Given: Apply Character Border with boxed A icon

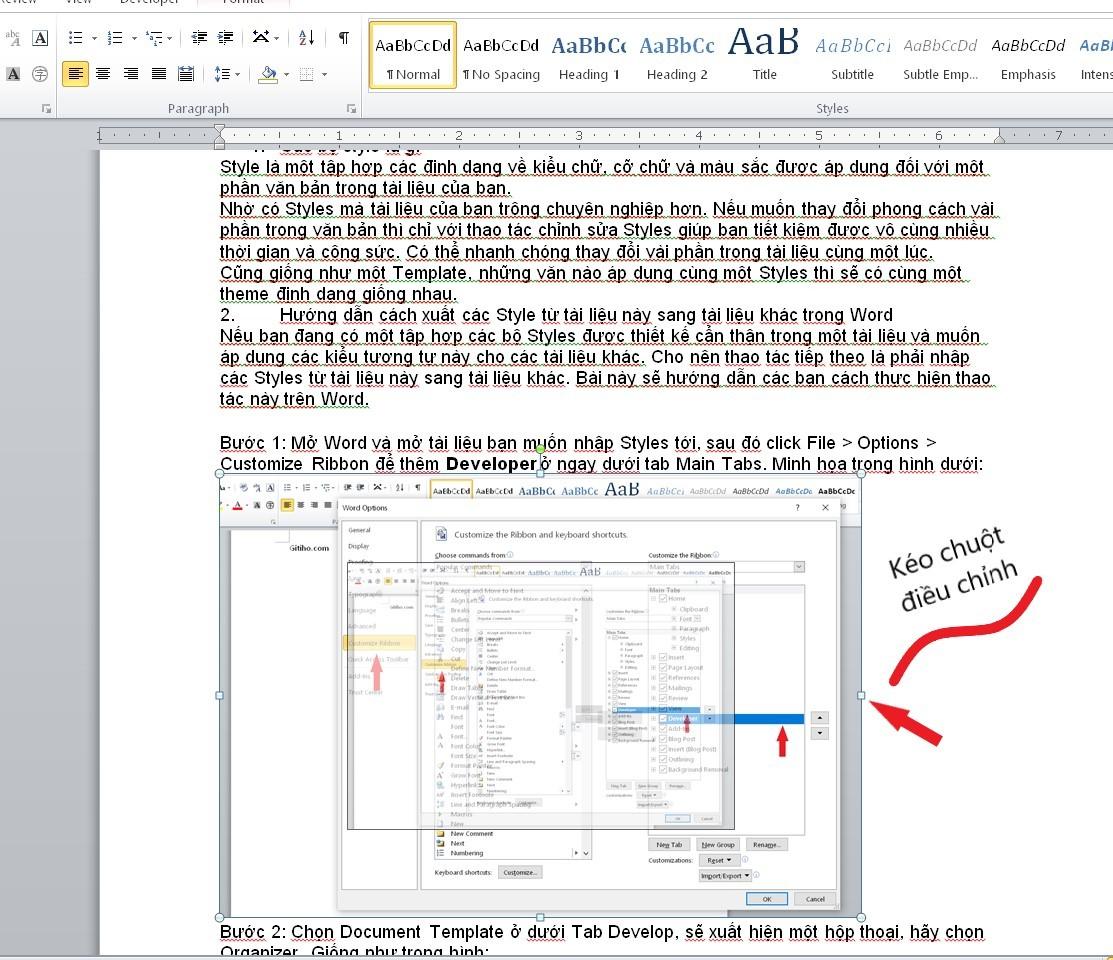Looking at the screenshot, I should point(40,38).
